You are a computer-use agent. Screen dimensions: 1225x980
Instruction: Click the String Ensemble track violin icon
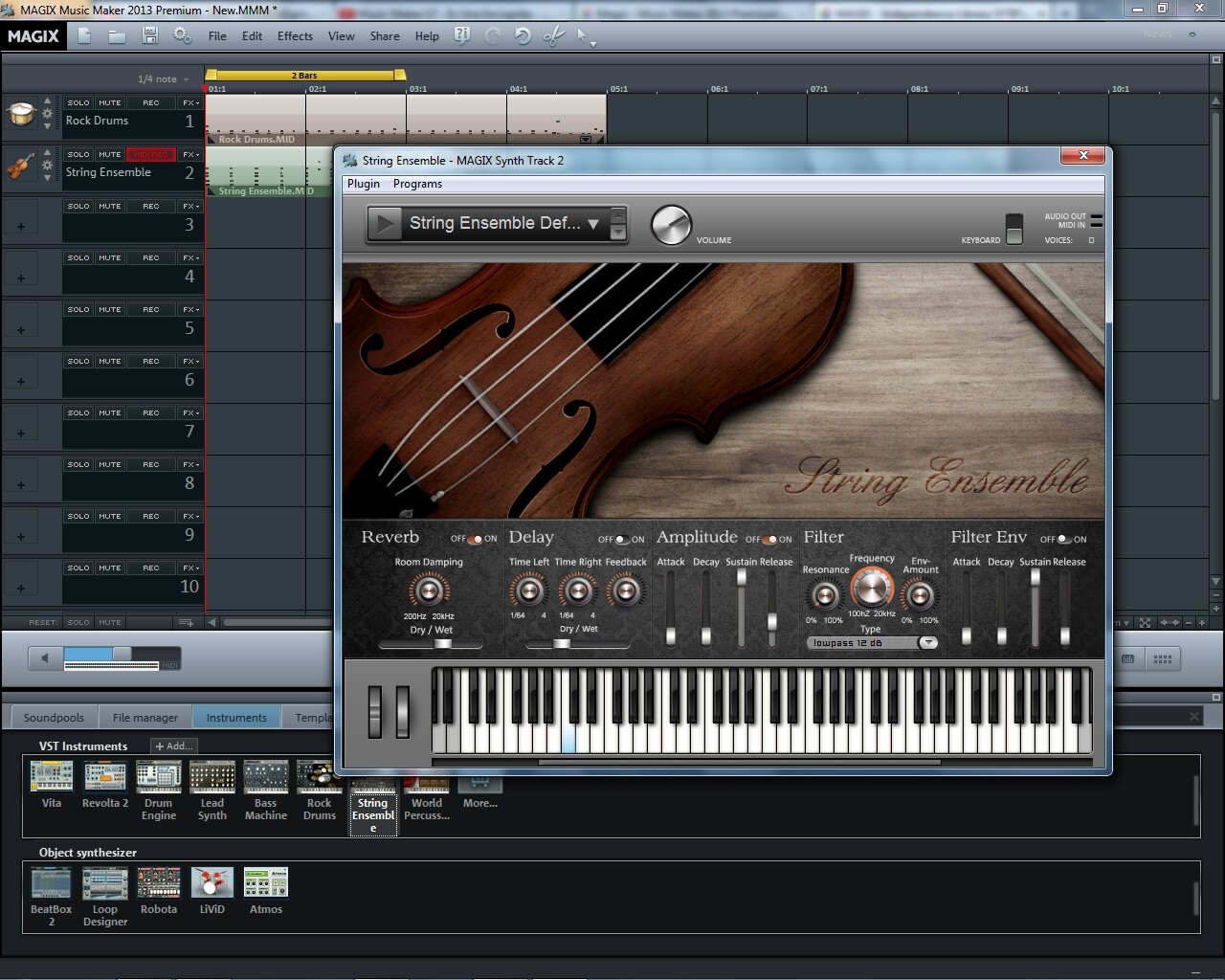[21, 166]
